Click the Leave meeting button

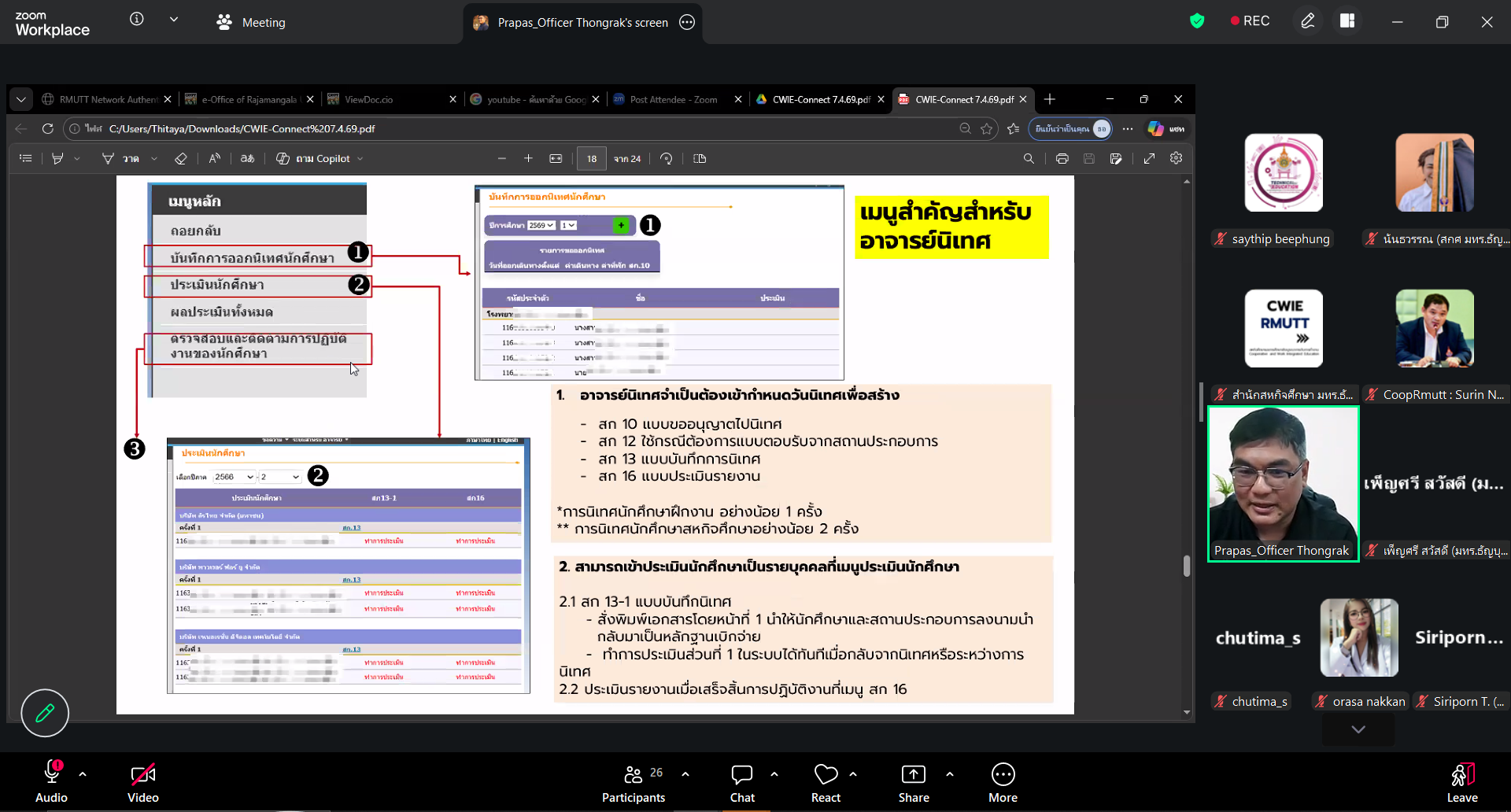(x=1461, y=784)
